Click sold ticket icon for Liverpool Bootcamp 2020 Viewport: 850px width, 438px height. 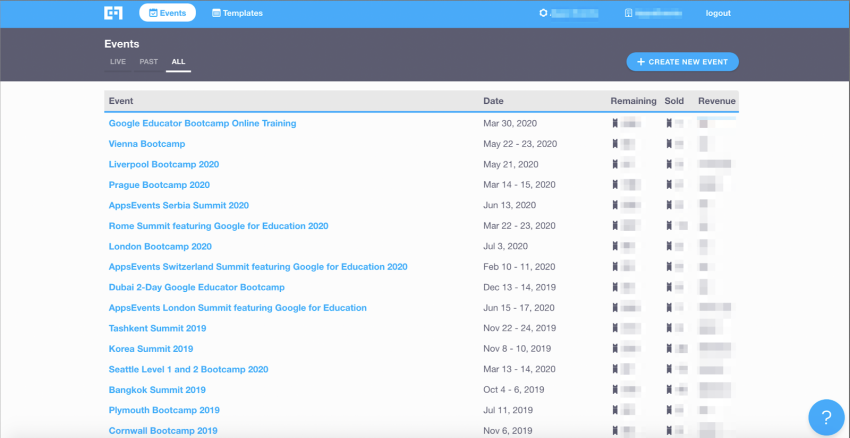[x=669, y=164]
